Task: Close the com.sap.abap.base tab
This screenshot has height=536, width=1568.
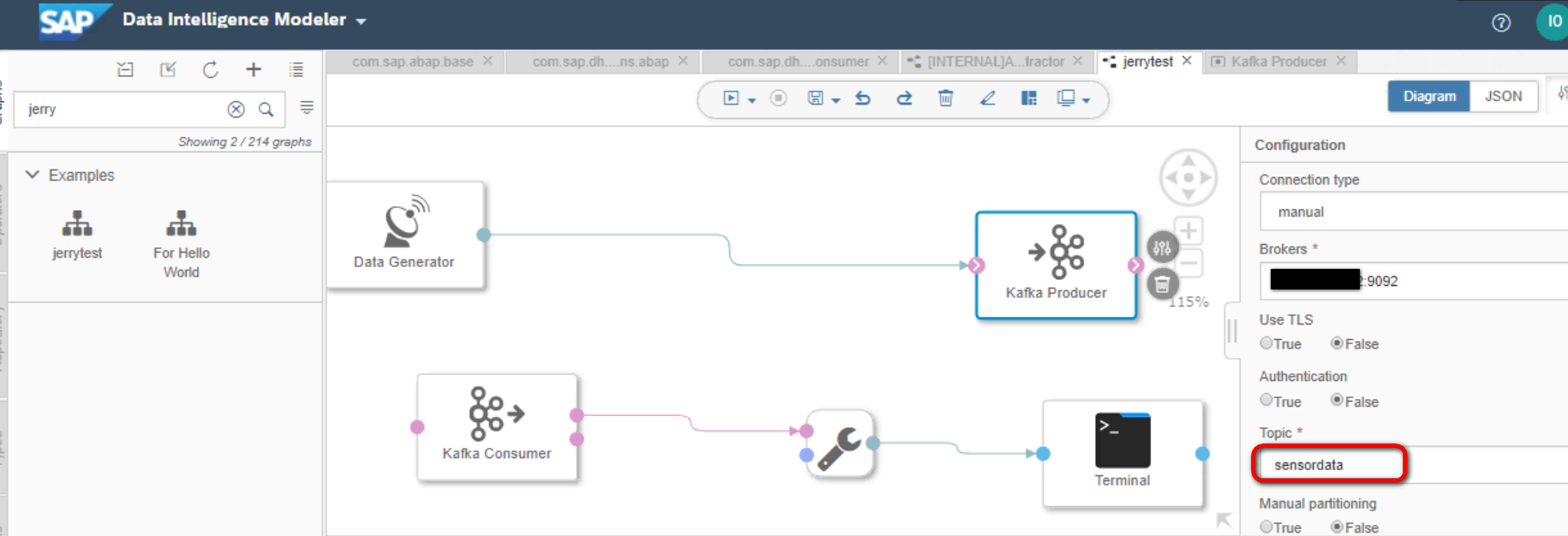Action: [488, 61]
